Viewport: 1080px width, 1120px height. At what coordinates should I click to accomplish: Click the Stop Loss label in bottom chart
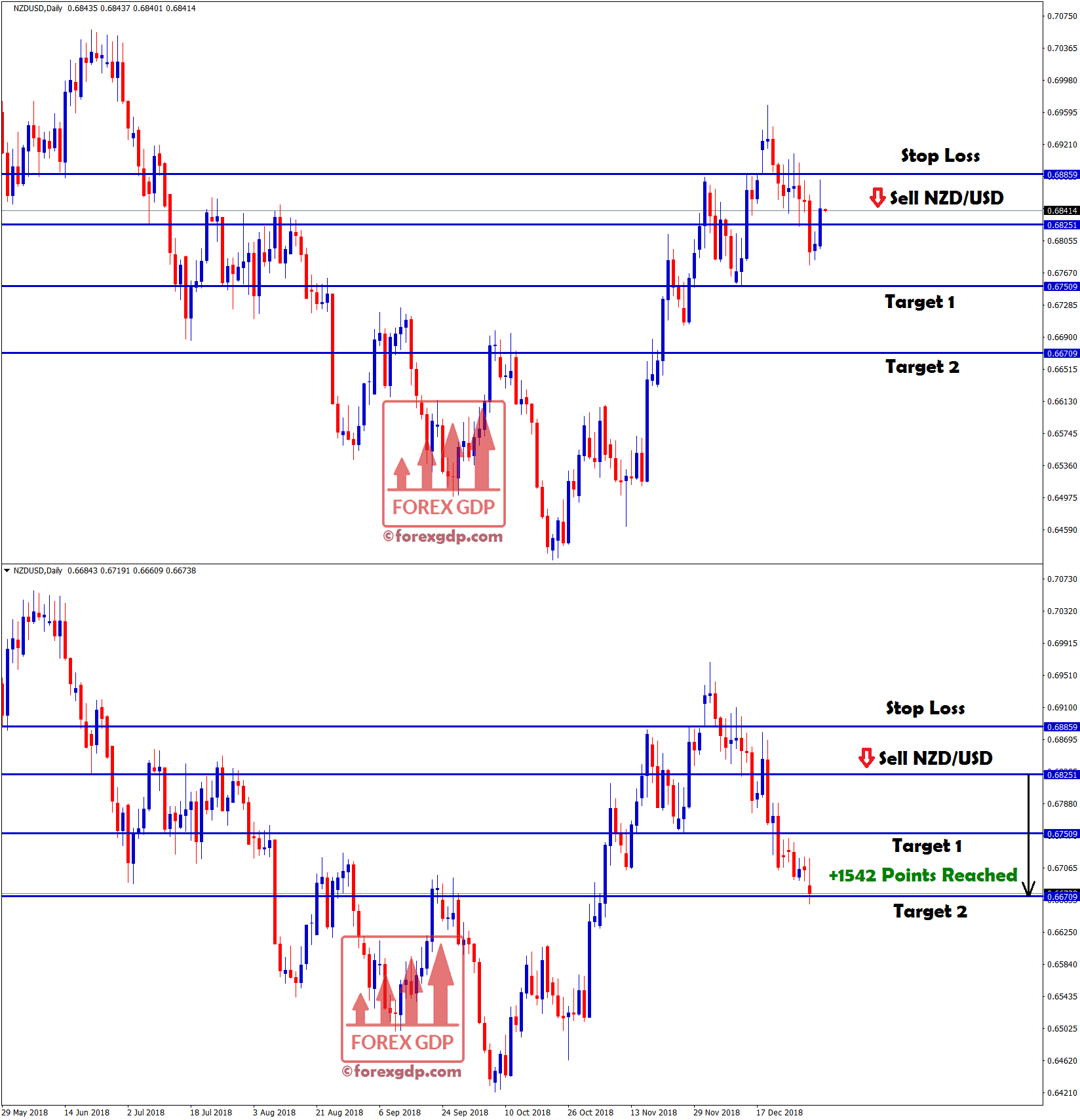click(x=925, y=708)
